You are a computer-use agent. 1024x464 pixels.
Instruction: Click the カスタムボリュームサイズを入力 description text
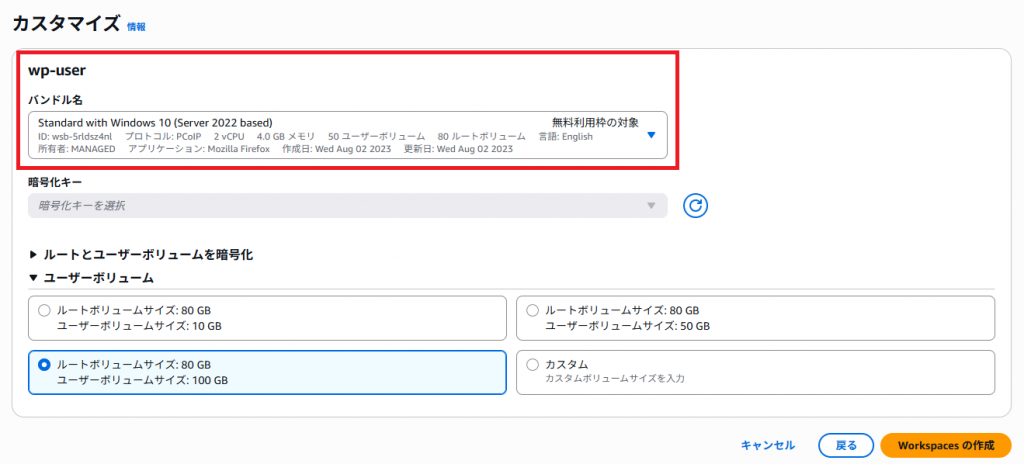[614, 379]
